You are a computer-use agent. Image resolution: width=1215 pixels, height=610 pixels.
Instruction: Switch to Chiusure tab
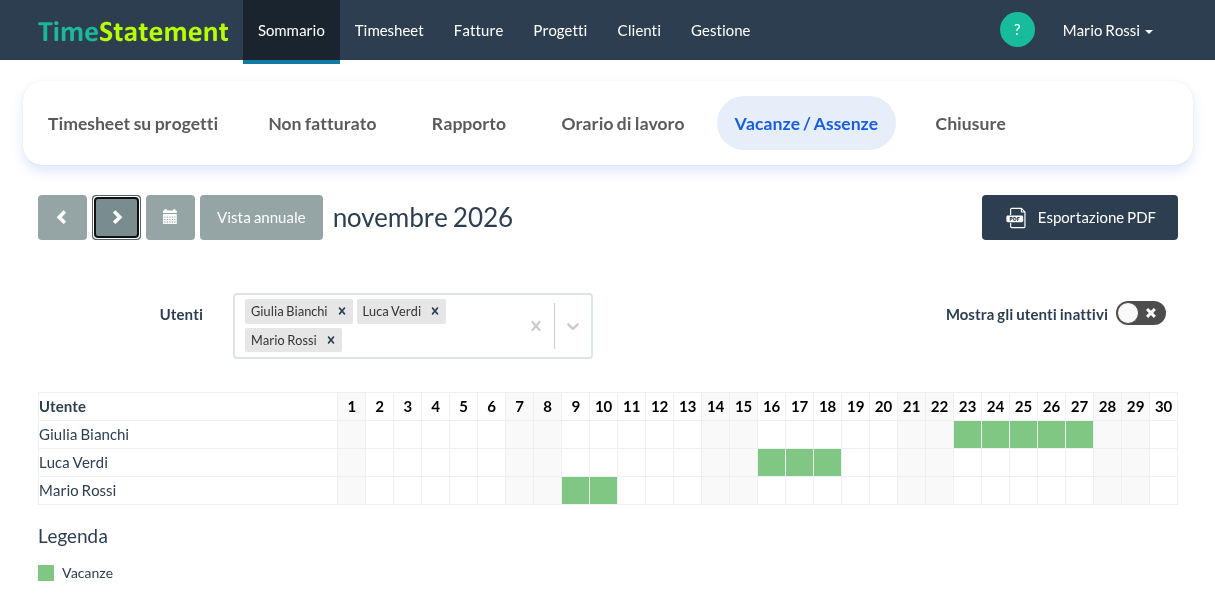tap(970, 124)
